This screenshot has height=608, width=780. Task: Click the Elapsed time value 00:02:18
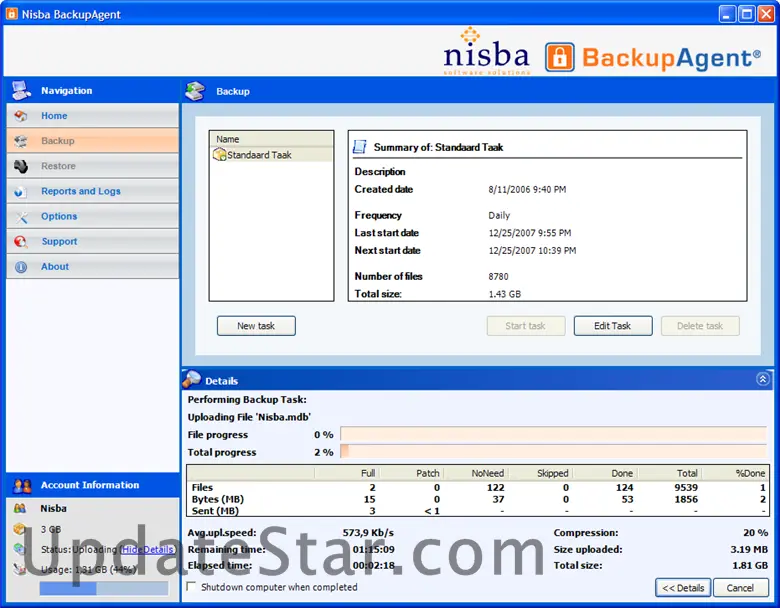coord(374,565)
